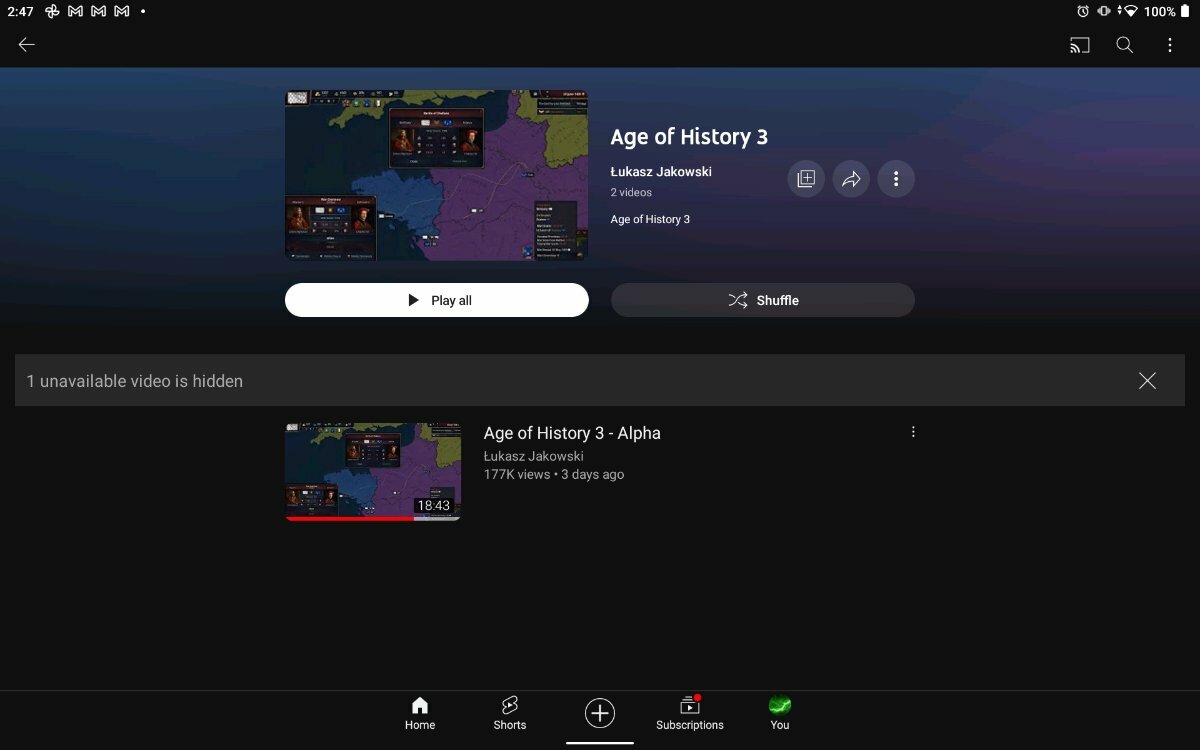Viewport: 1200px width, 750px height.
Task: Tap the Łukasz Jakowski name under Alpha video
Action: (533, 456)
